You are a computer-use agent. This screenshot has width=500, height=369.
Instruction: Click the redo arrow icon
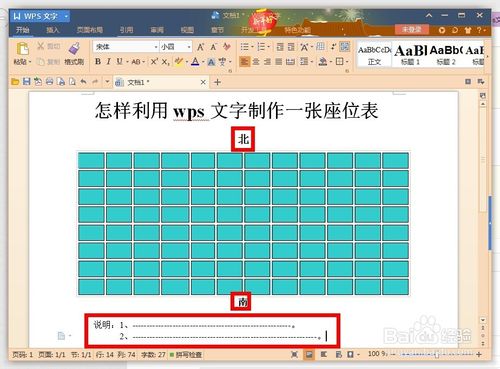[95, 81]
